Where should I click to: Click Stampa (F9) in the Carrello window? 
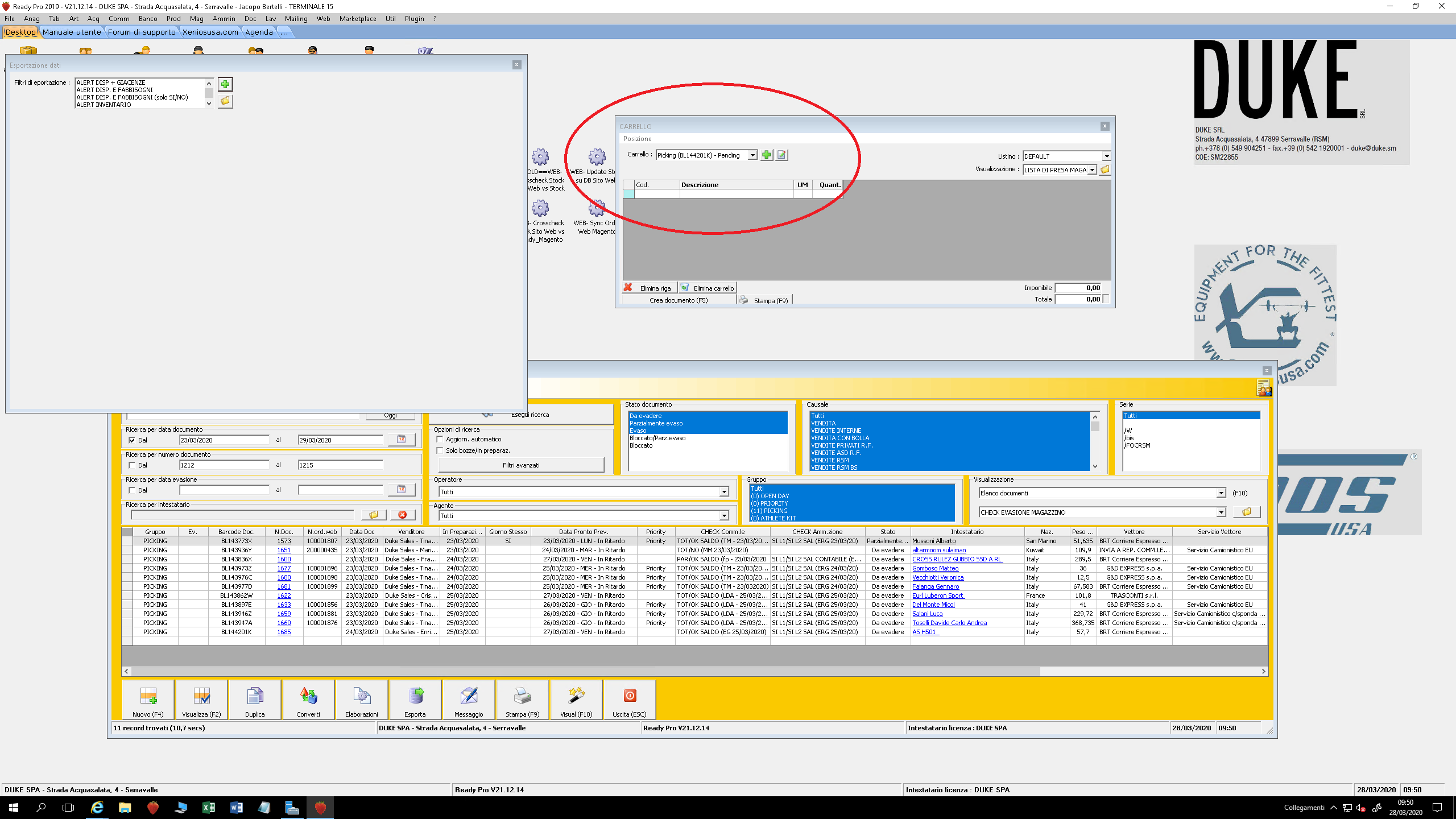point(764,300)
